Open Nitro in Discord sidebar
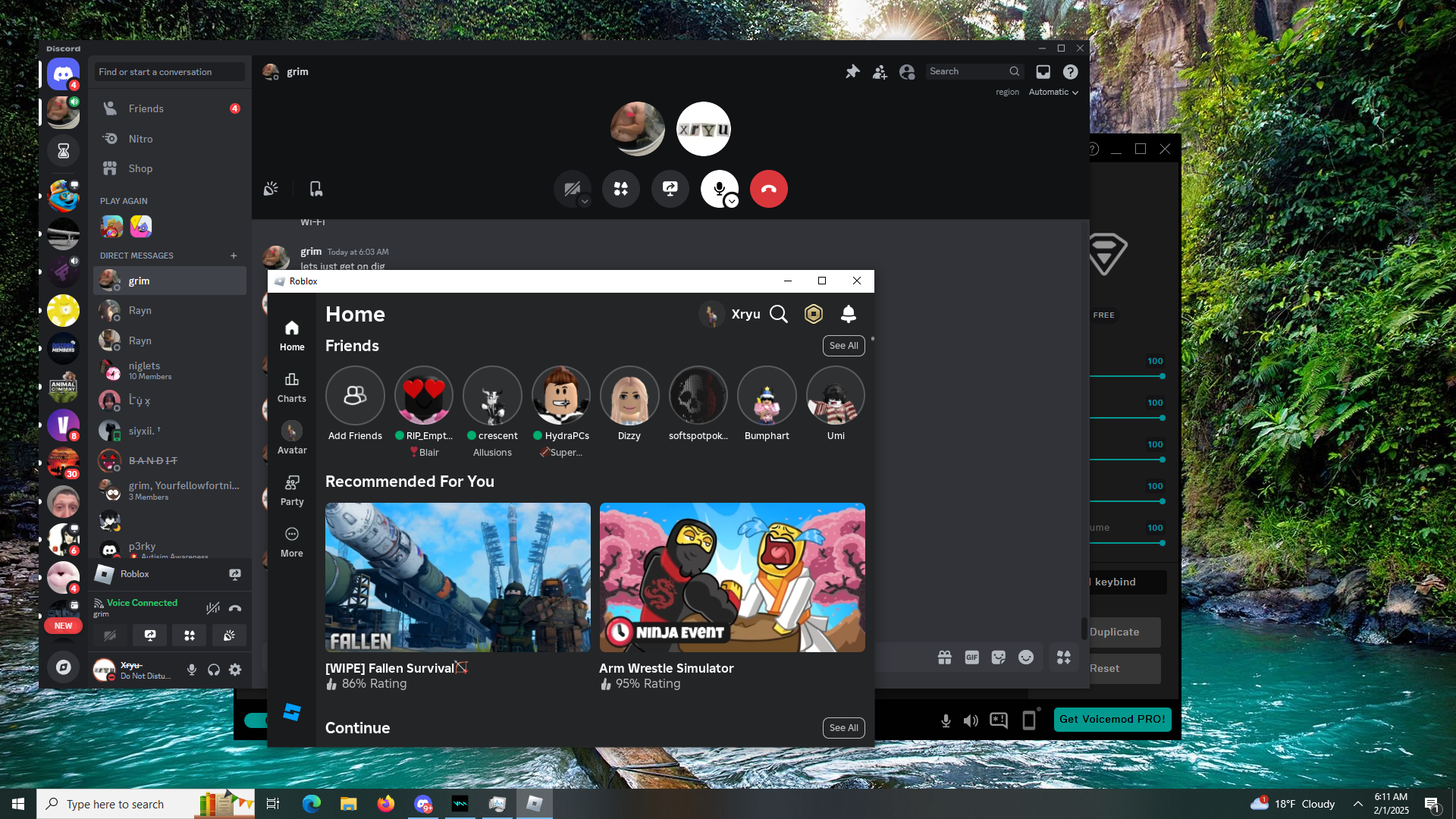 coord(140,139)
